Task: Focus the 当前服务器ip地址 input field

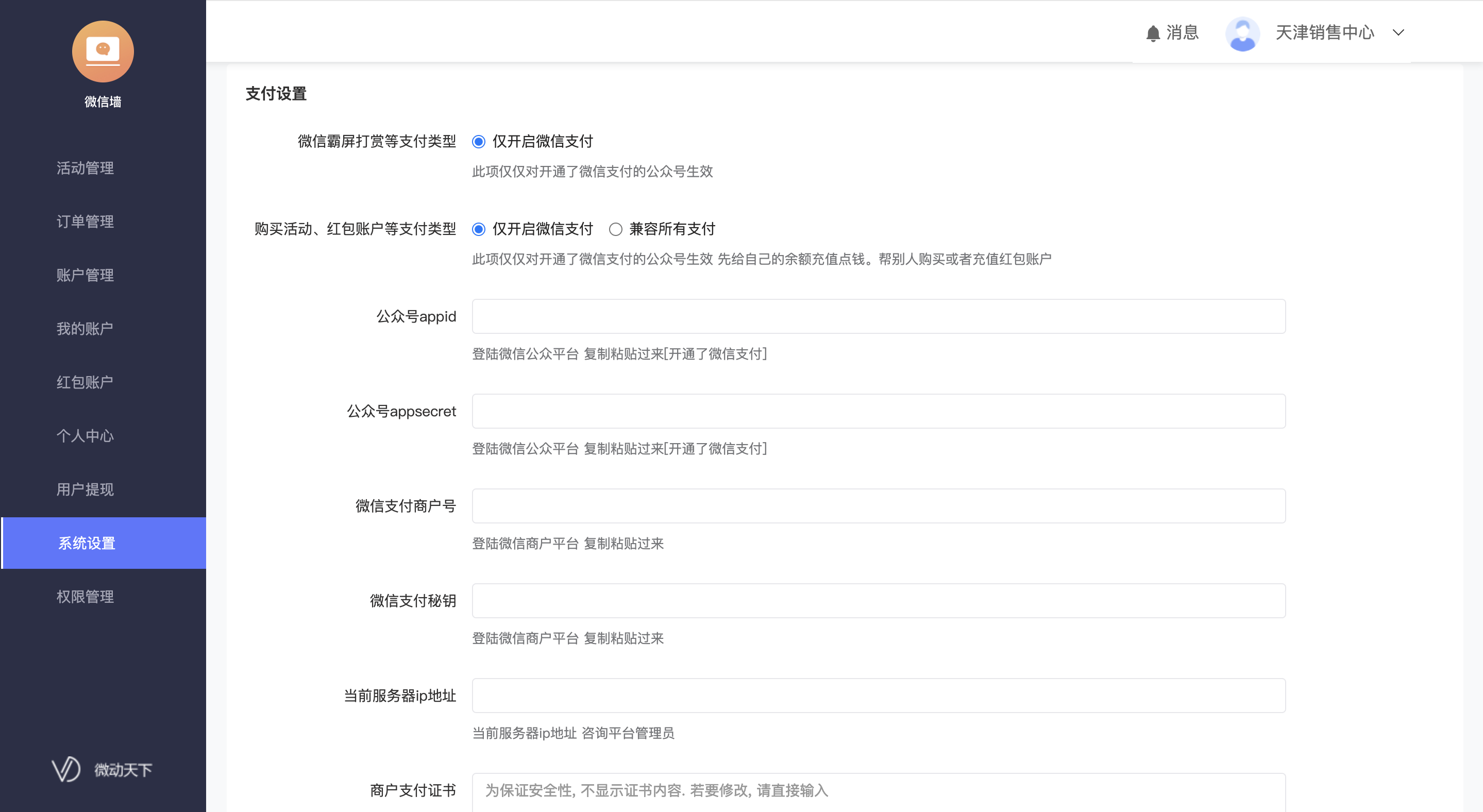Action: [x=879, y=695]
